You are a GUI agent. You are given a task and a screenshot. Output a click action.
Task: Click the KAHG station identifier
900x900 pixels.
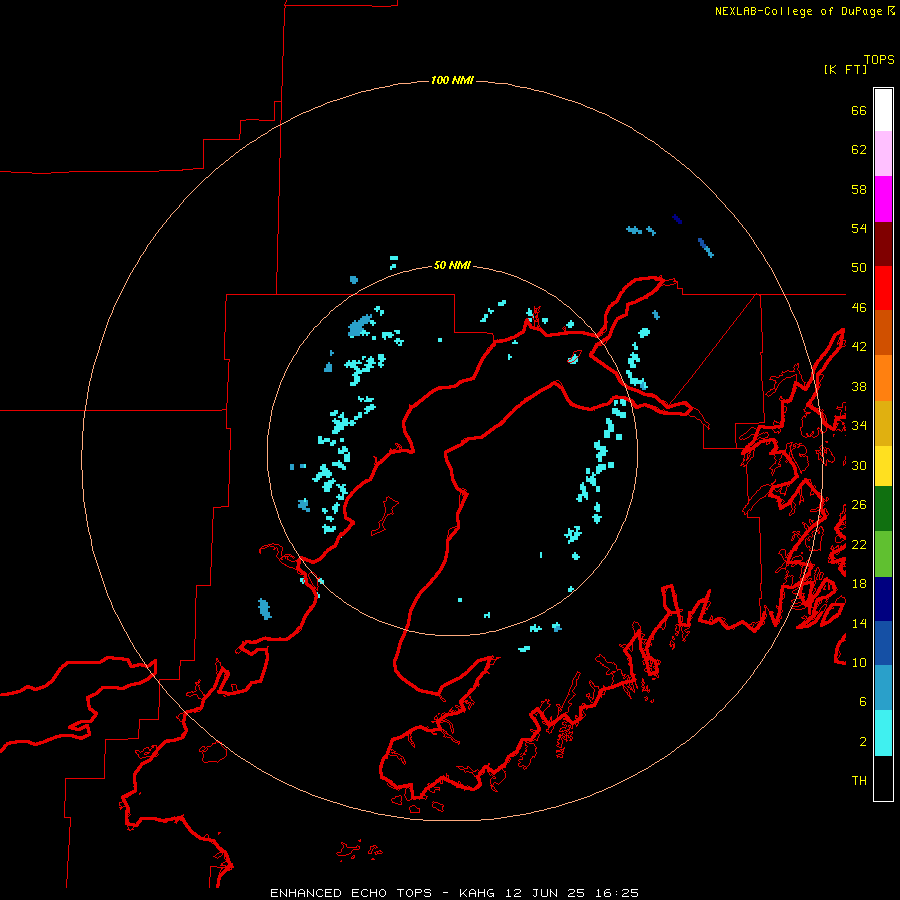tap(479, 893)
